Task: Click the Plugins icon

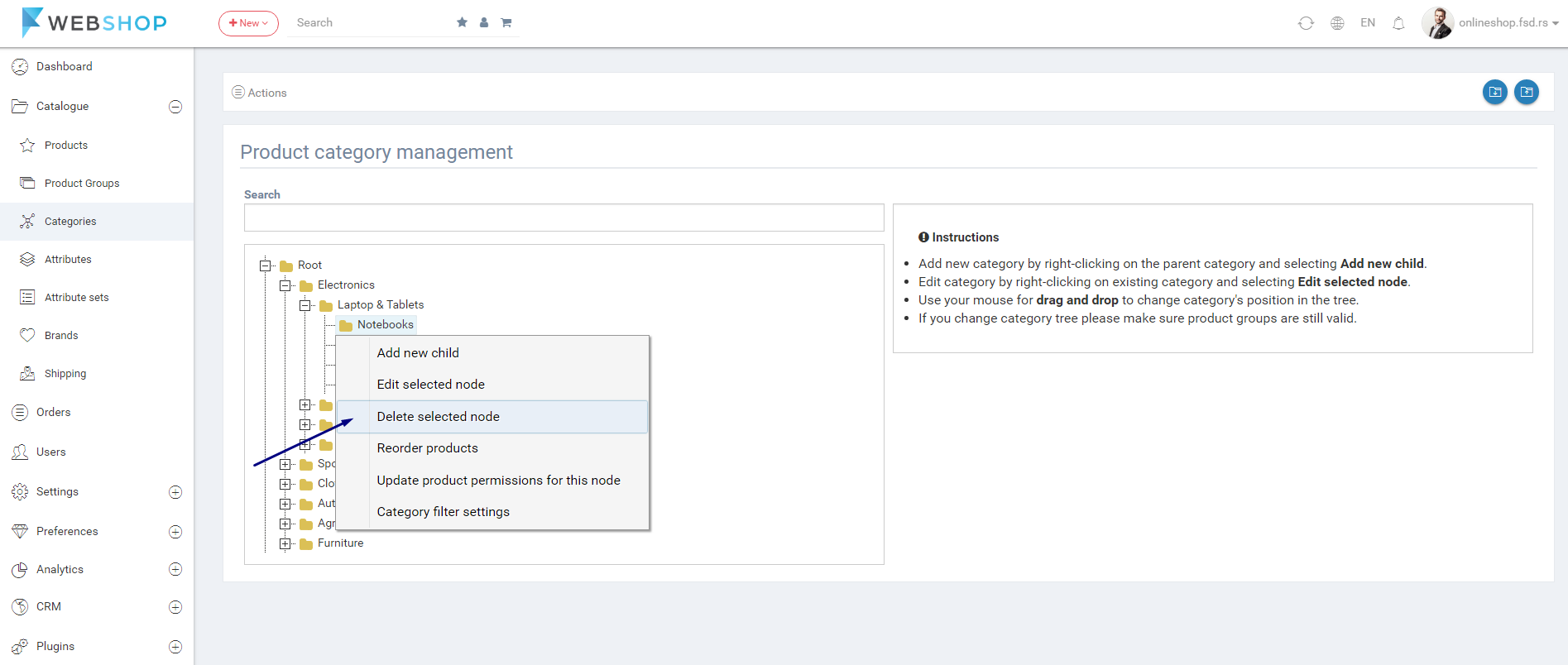Action: [x=20, y=646]
